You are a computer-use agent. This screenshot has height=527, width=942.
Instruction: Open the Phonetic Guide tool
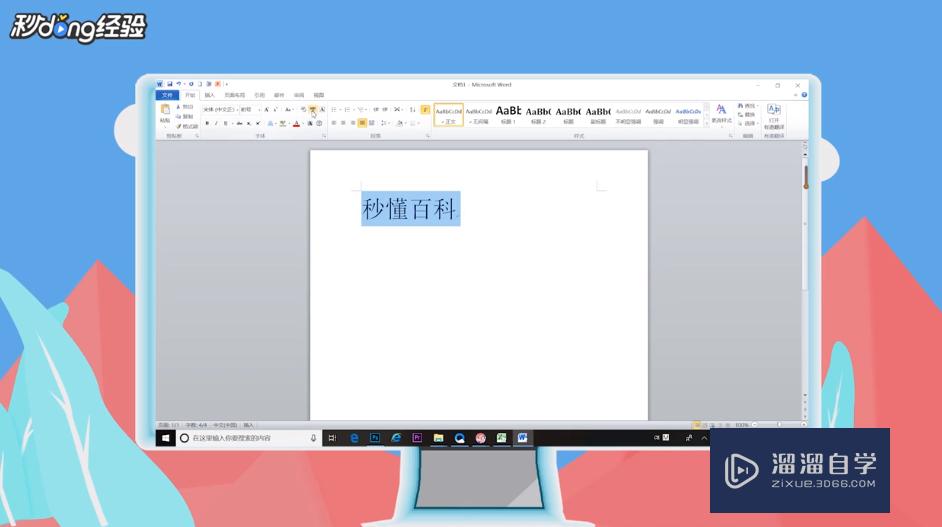tap(312, 109)
